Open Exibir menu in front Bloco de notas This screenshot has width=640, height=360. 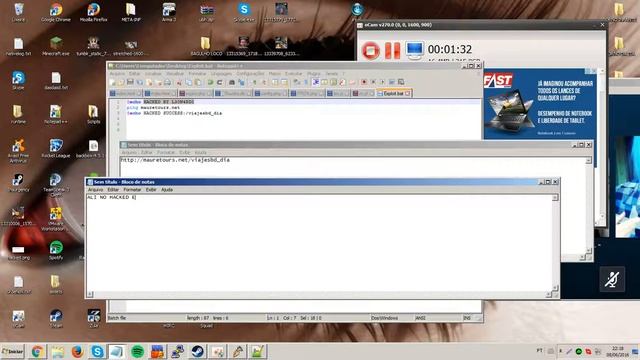coord(151,190)
